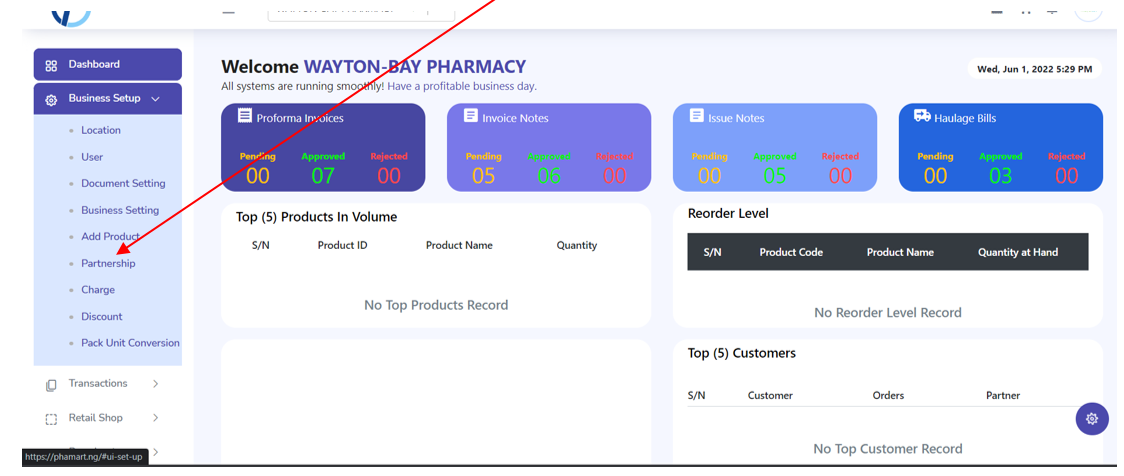Click the Invoice Notes document icon
The width and height of the screenshot is (1124, 476).
coord(471,115)
